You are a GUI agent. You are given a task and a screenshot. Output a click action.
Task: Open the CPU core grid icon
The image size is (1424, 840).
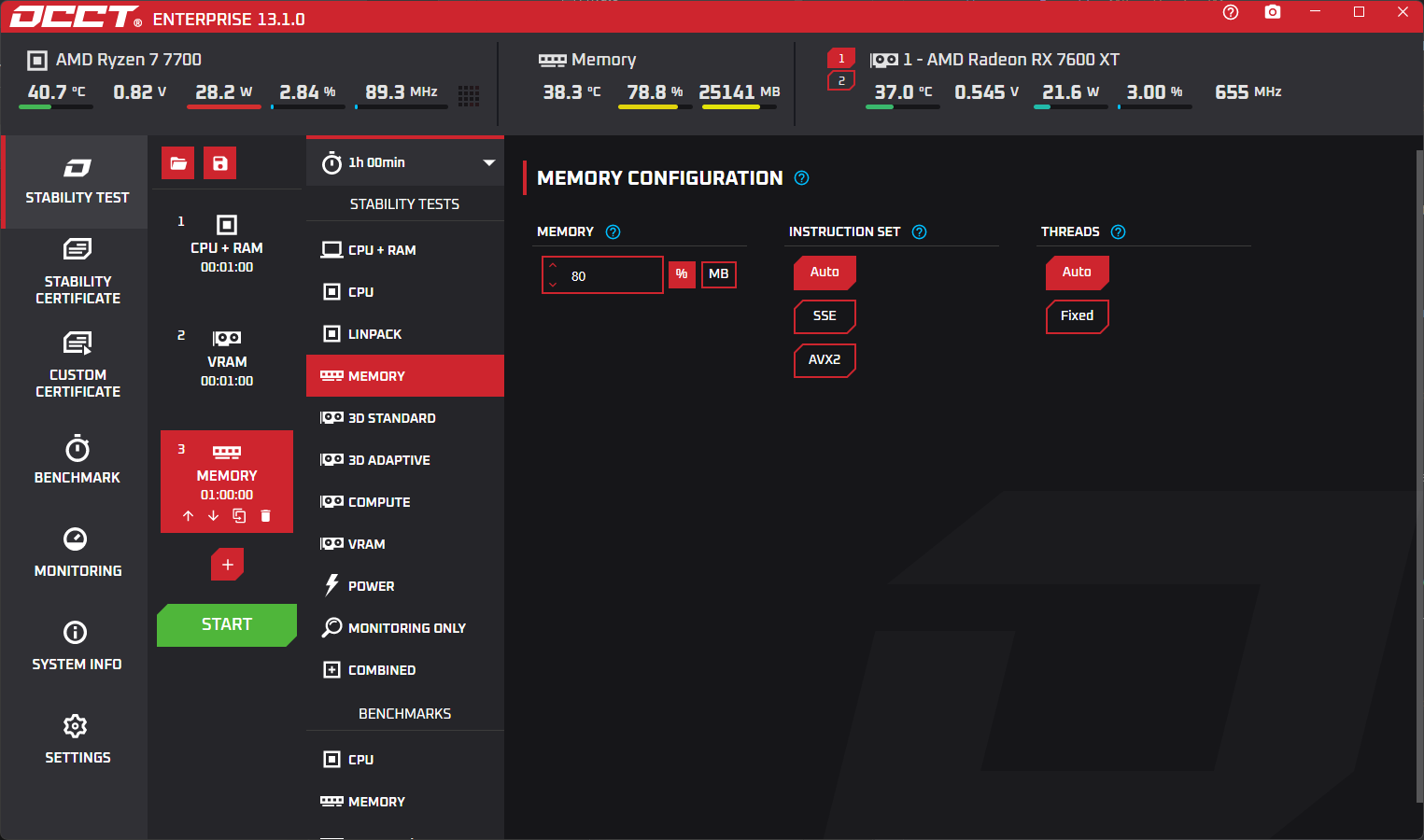pos(469,95)
